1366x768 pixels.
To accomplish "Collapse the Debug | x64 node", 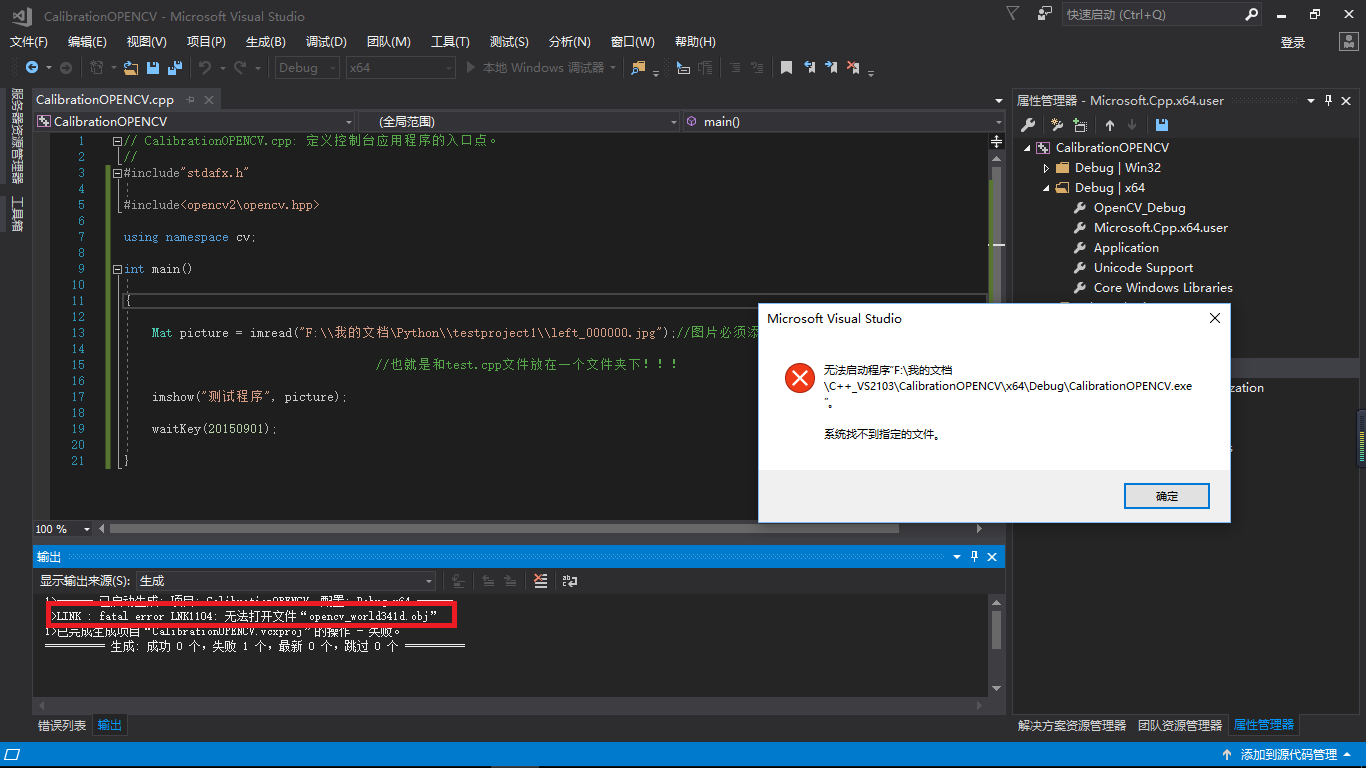I will [x=1046, y=188].
